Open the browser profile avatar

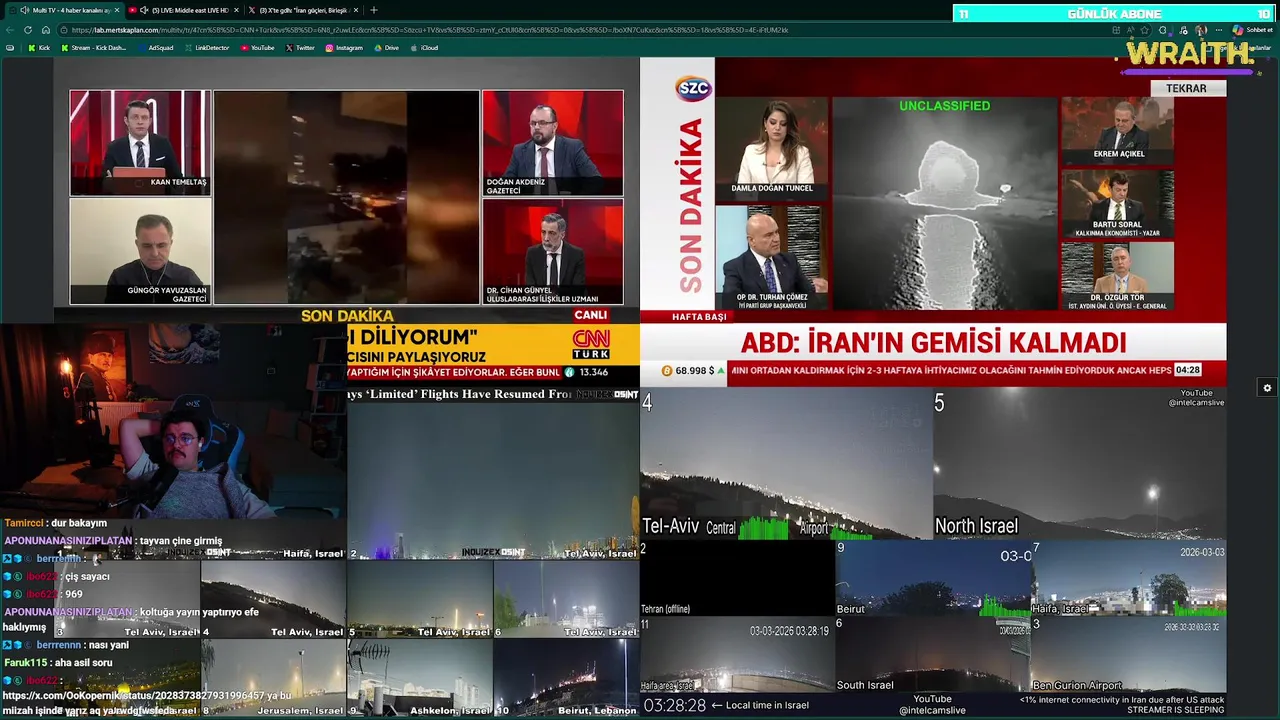[x=1201, y=30]
